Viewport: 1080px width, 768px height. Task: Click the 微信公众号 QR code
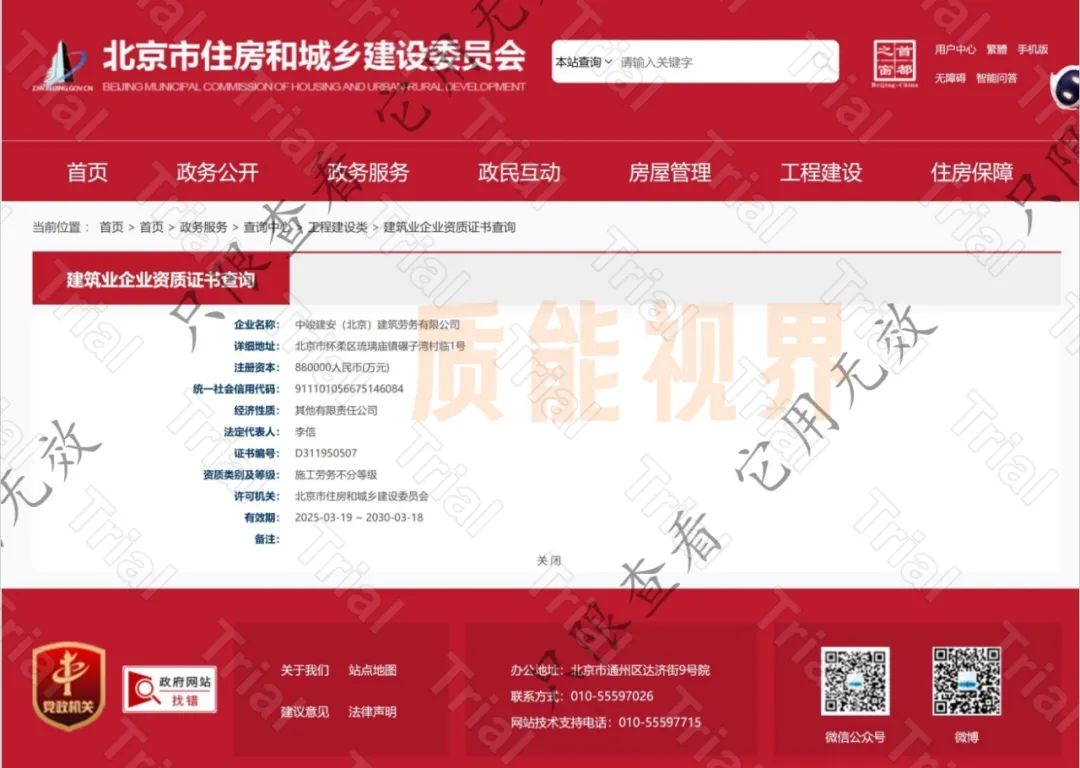click(855, 681)
